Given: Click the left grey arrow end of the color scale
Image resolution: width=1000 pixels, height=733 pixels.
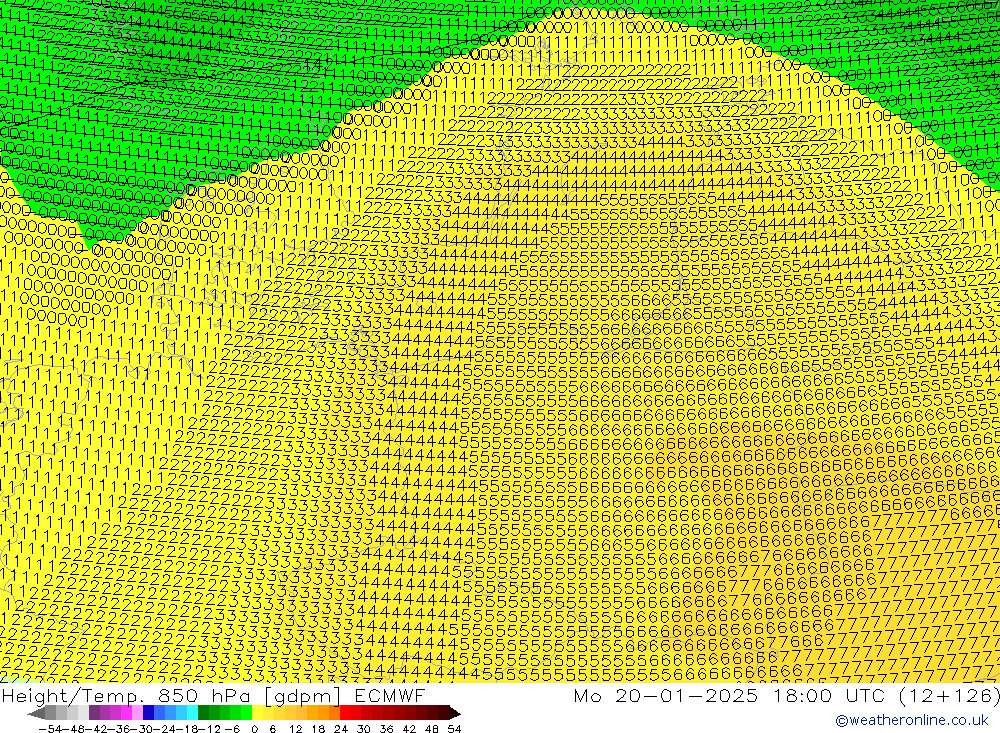Looking at the screenshot, I should click(x=36, y=713).
